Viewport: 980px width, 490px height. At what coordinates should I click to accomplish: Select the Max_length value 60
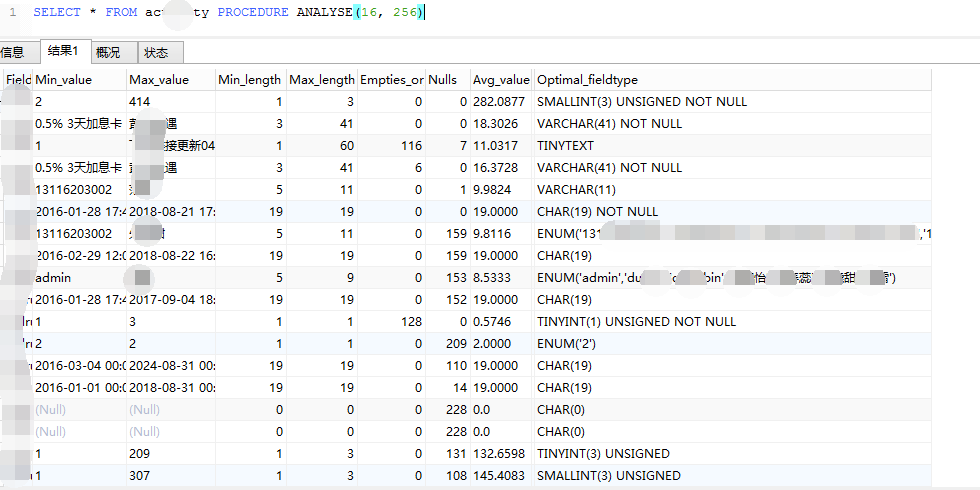[322, 146]
